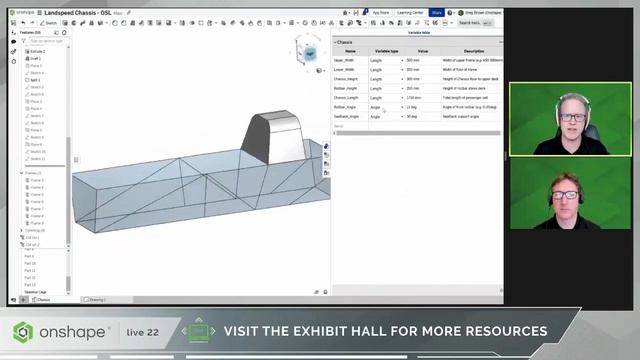Click the blue Share button

point(436,13)
